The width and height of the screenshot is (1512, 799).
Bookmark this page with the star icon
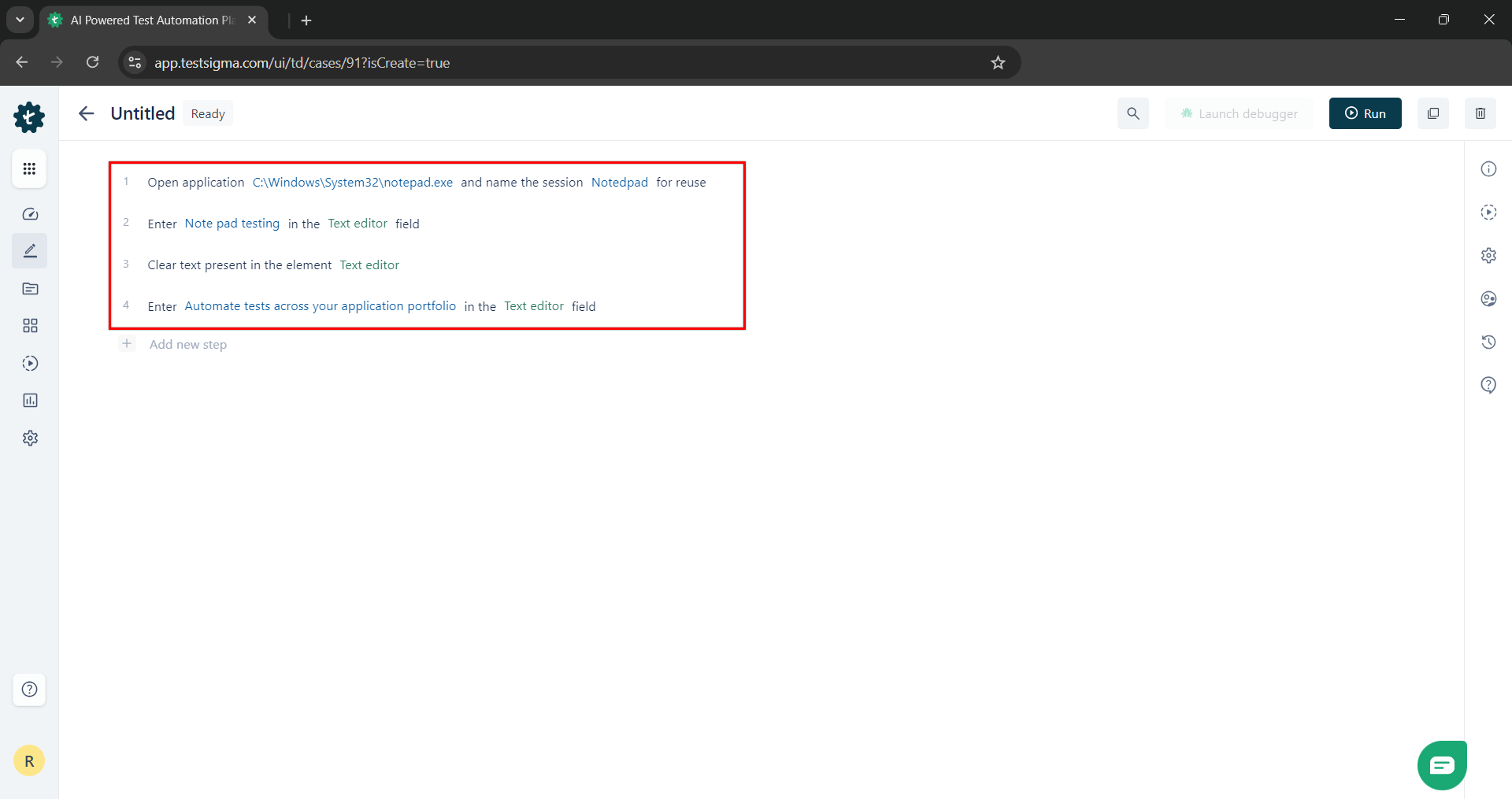(x=998, y=63)
